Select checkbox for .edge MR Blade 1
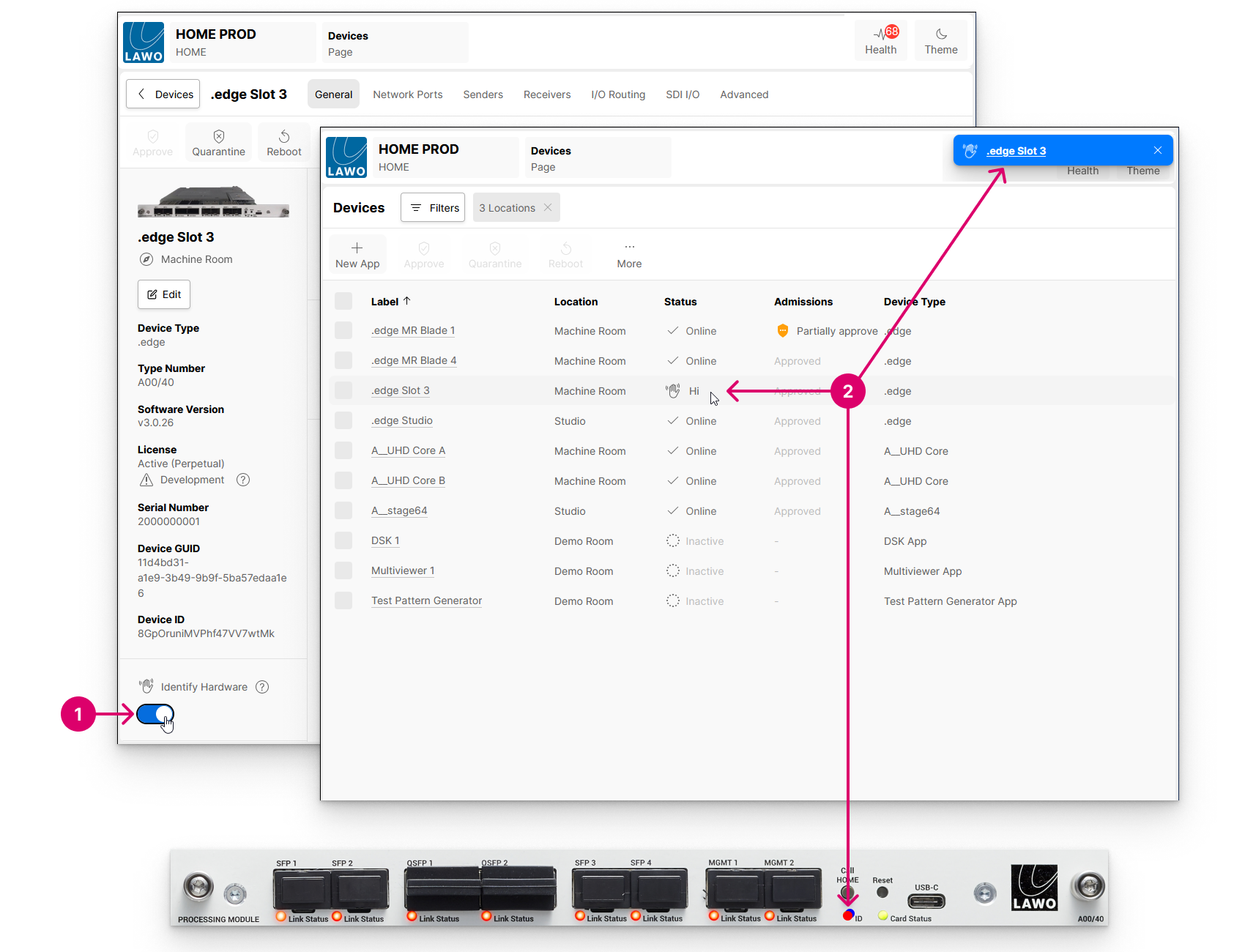This screenshot has height=952, width=1245. point(343,331)
